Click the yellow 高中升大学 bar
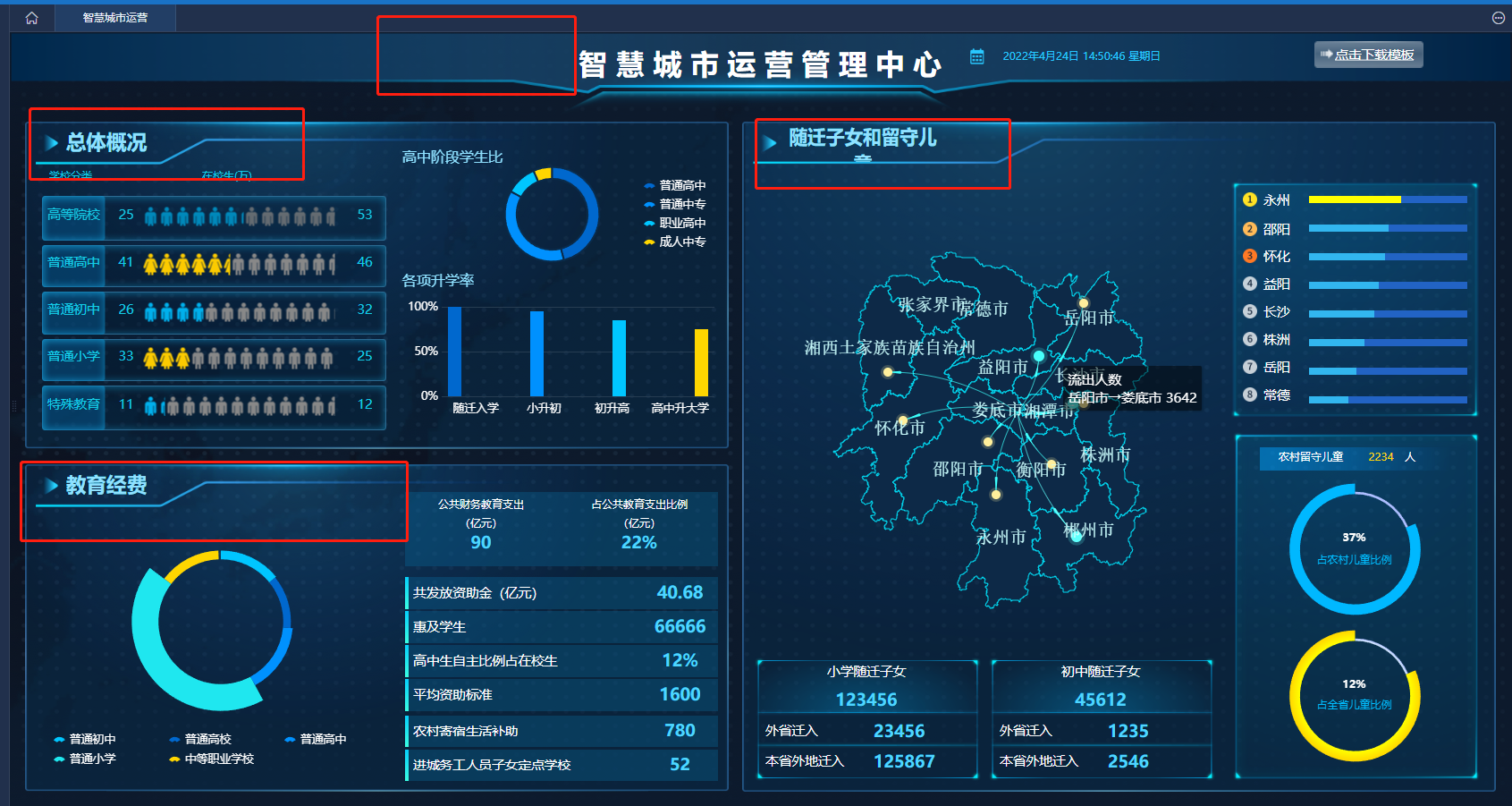This screenshot has height=806, width=1512. pos(701,362)
